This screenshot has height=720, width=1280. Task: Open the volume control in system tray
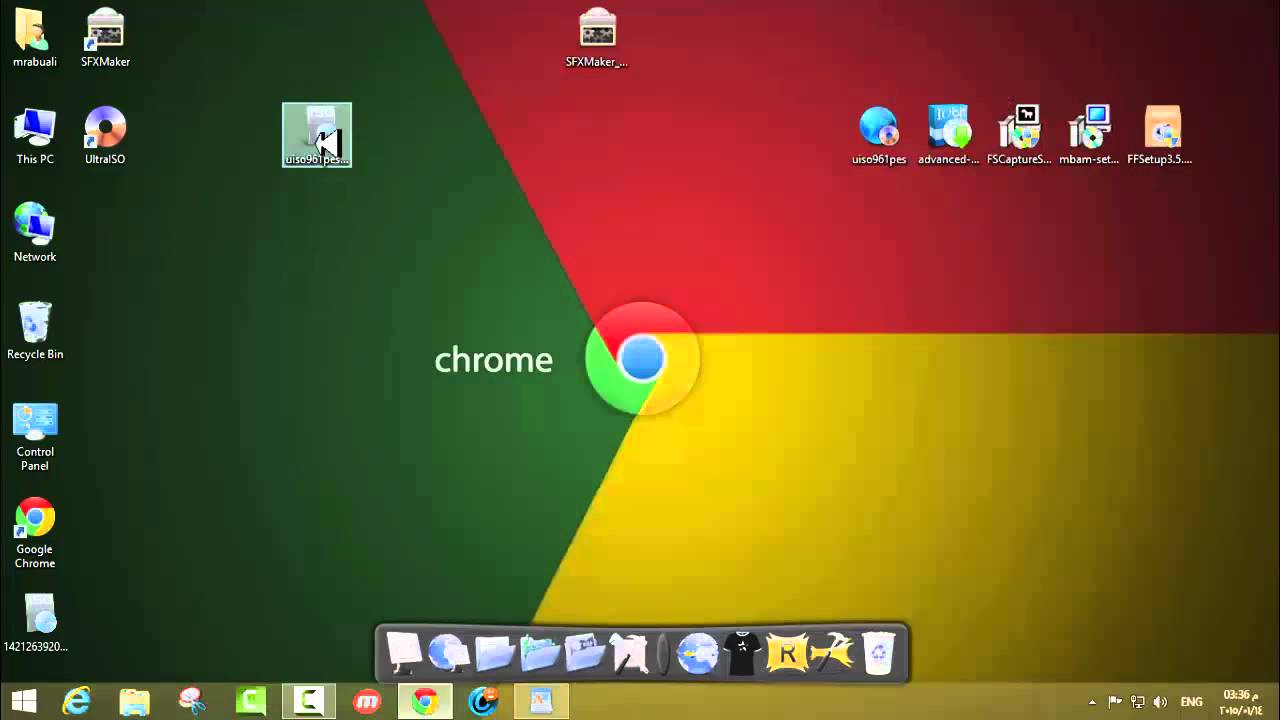click(x=1160, y=702)
